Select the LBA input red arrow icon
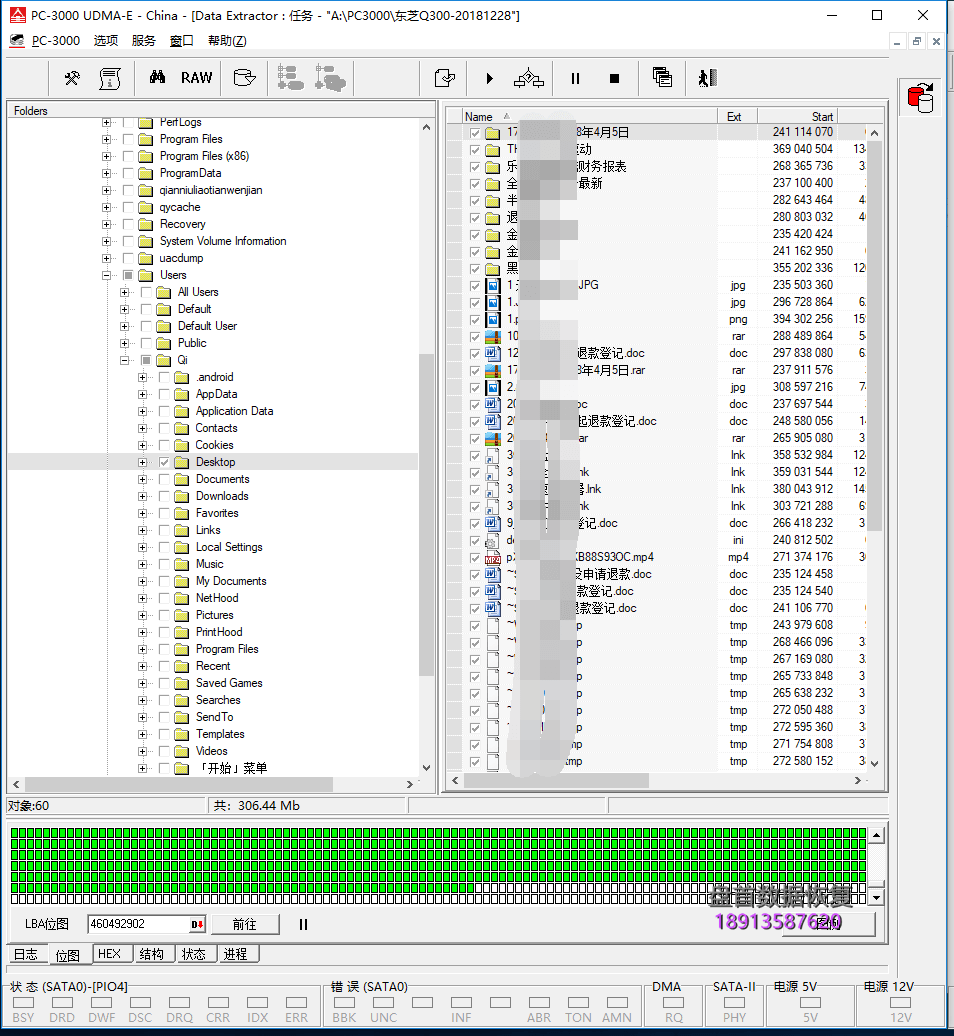This screenshot has height=1036, width=954. pos(197,924)
